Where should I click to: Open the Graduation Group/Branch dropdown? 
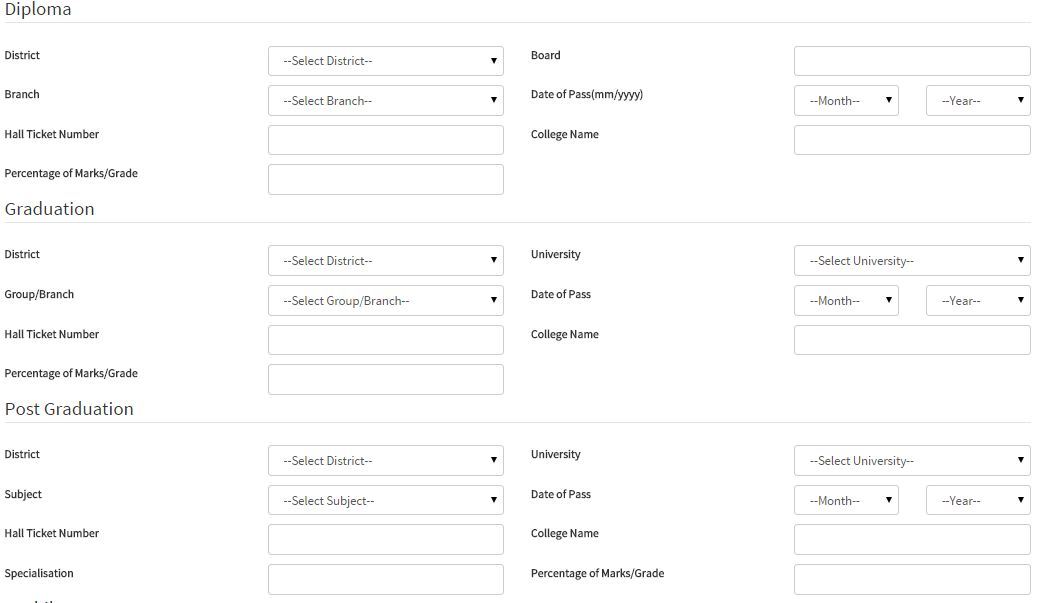point(385,301)
